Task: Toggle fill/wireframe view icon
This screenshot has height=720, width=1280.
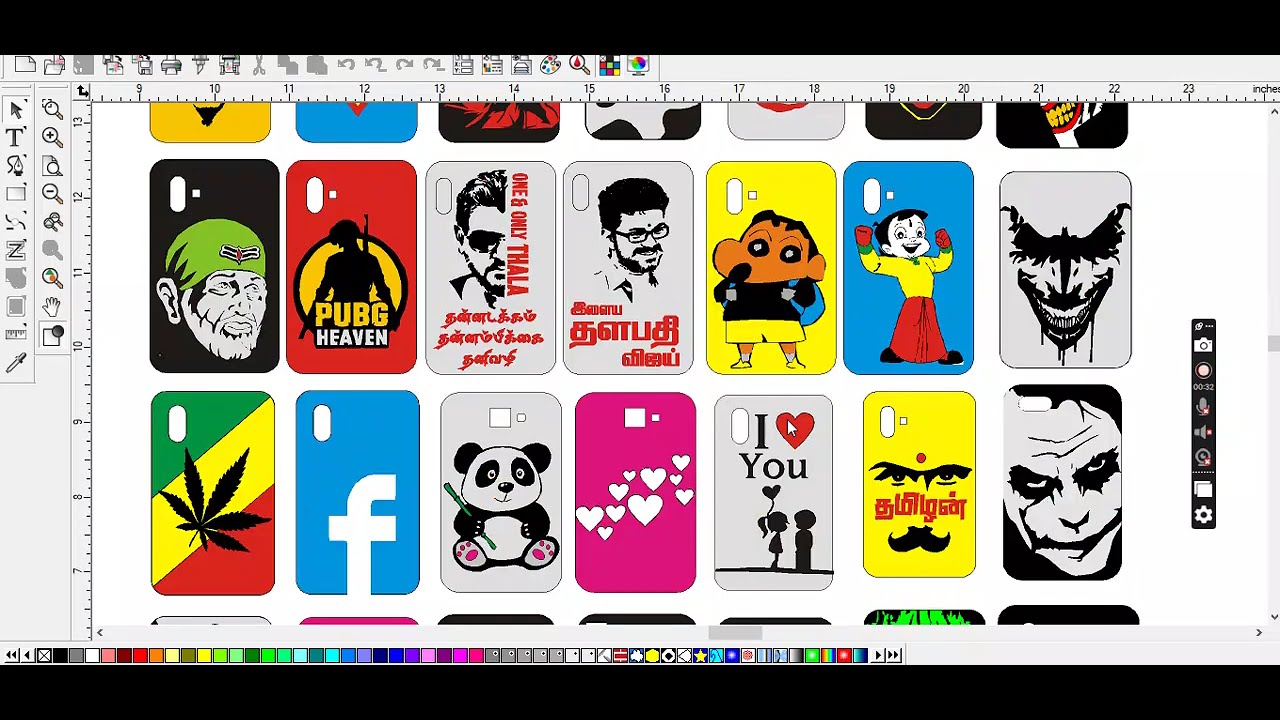Action: [x=52, y=335]
